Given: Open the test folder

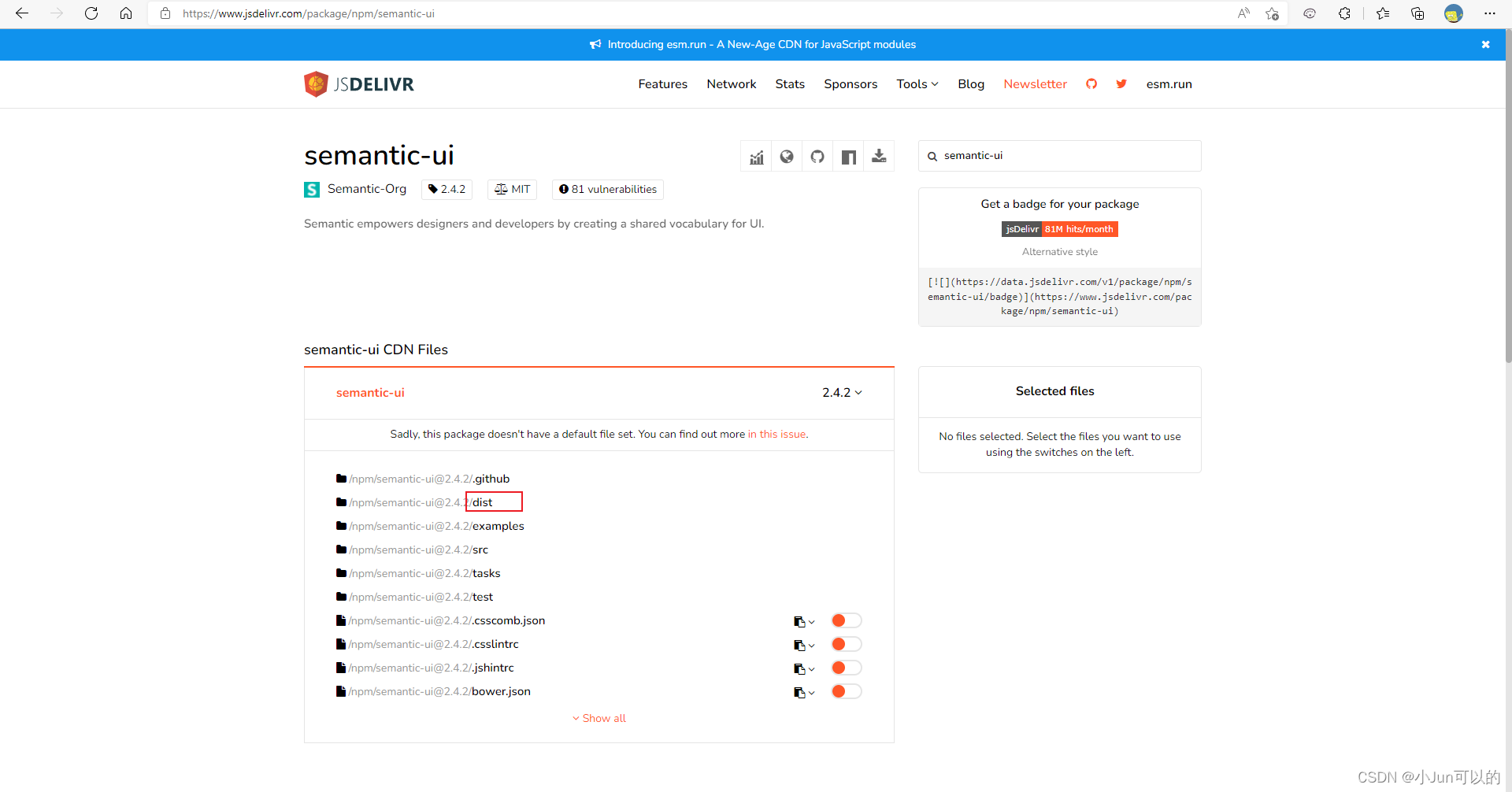Looking at the screenshot, I should [x=414, y=597].
